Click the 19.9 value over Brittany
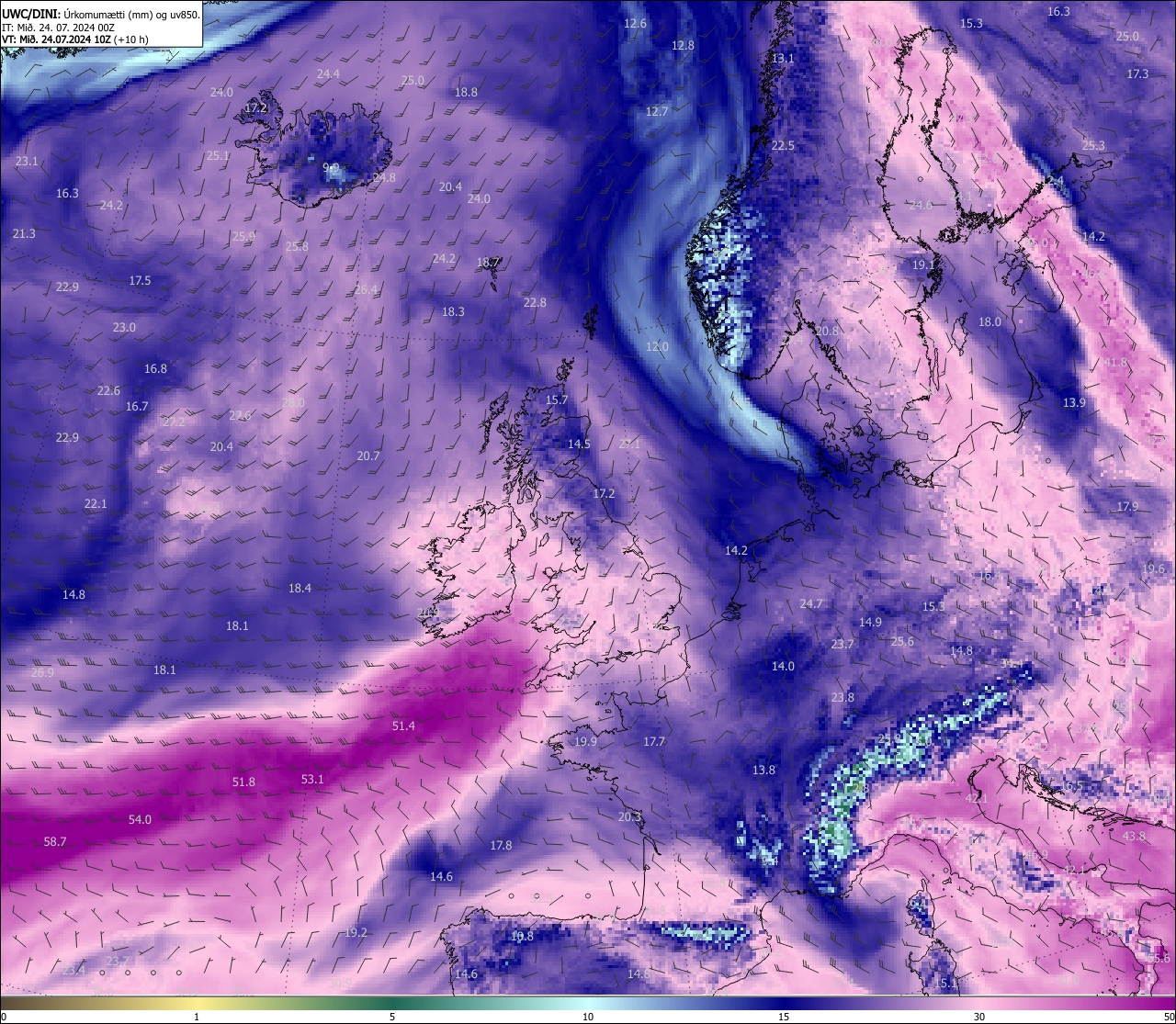 point(585,741)
